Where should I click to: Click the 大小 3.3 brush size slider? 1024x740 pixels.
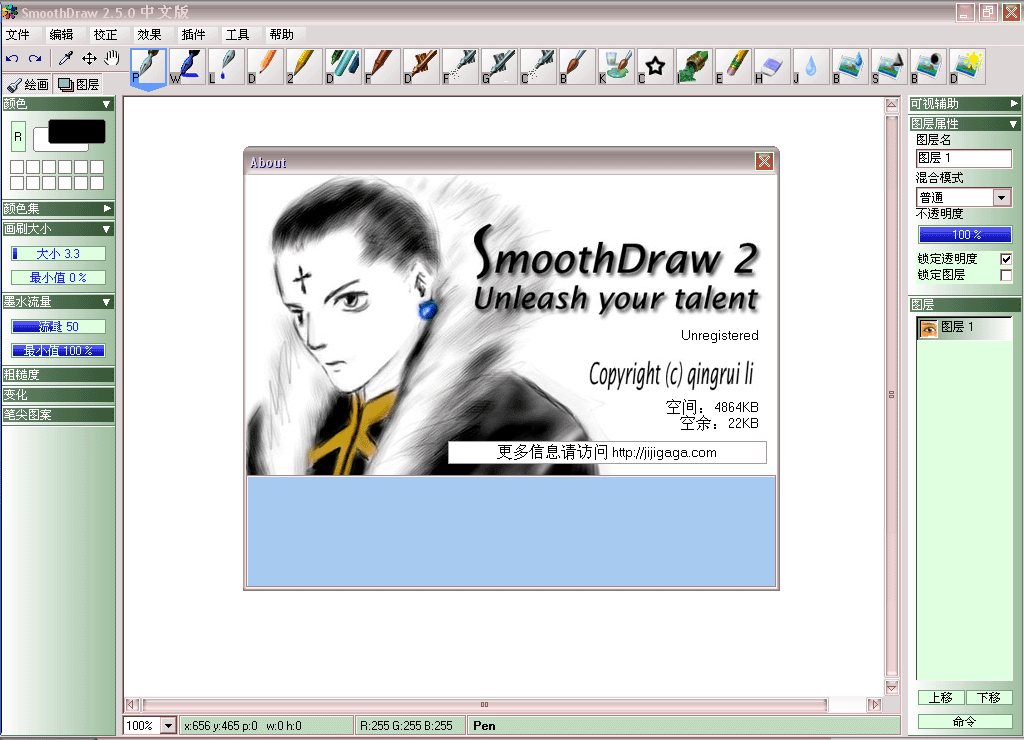tap(58, 253)
